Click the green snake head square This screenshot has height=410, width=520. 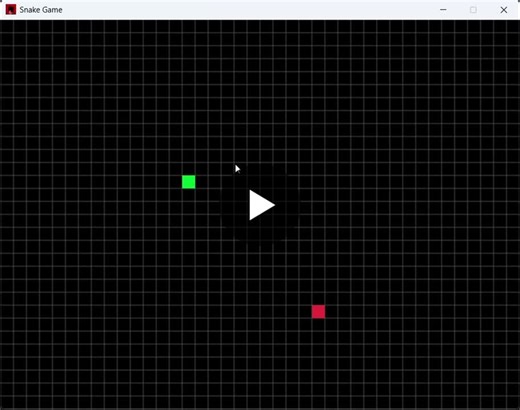click(189, 182)
